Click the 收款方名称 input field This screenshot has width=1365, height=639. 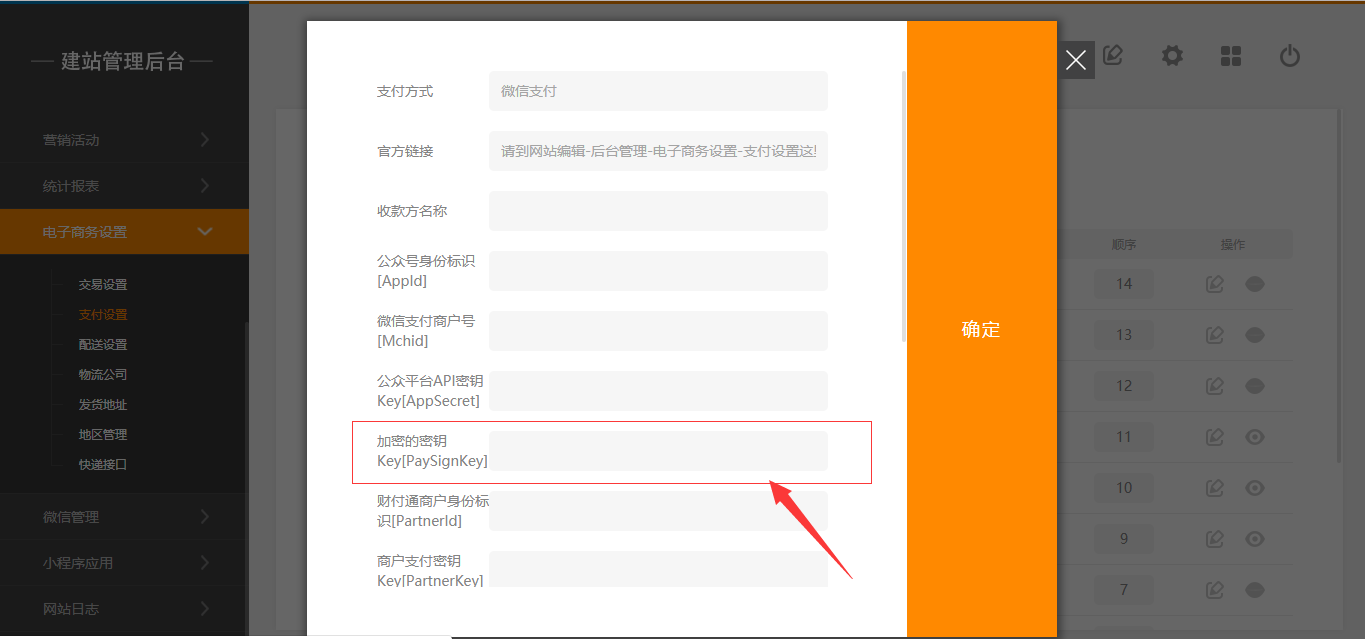click(658, 211)
